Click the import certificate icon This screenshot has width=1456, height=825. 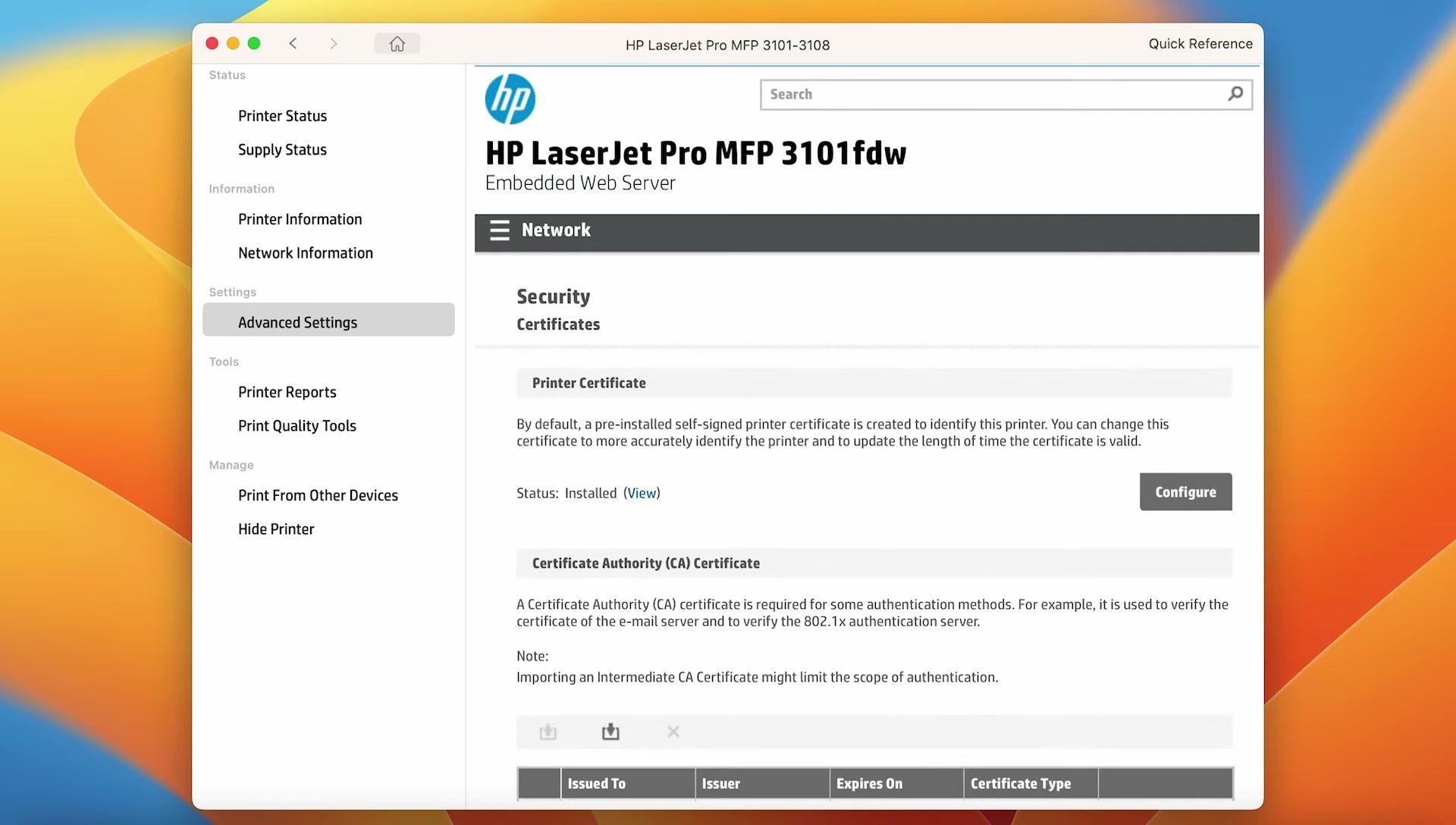click(610, 732)
